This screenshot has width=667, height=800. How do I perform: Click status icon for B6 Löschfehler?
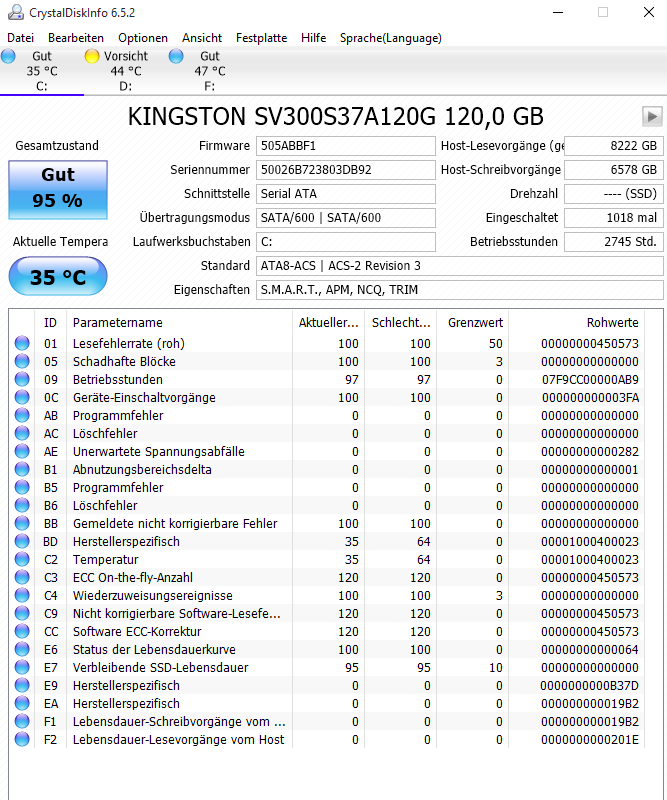point(22,505)
